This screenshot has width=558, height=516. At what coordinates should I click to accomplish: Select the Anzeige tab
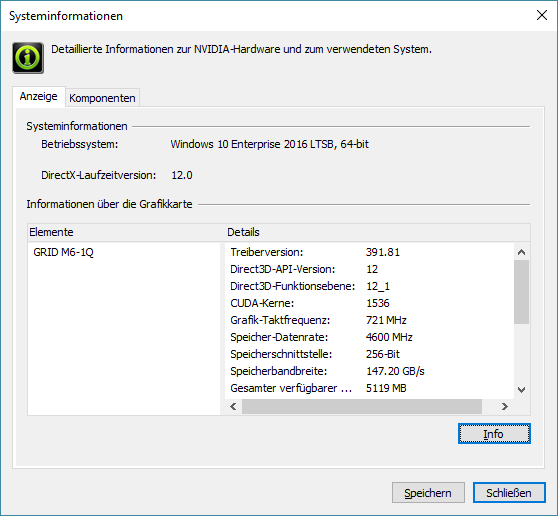pos(38,96)
